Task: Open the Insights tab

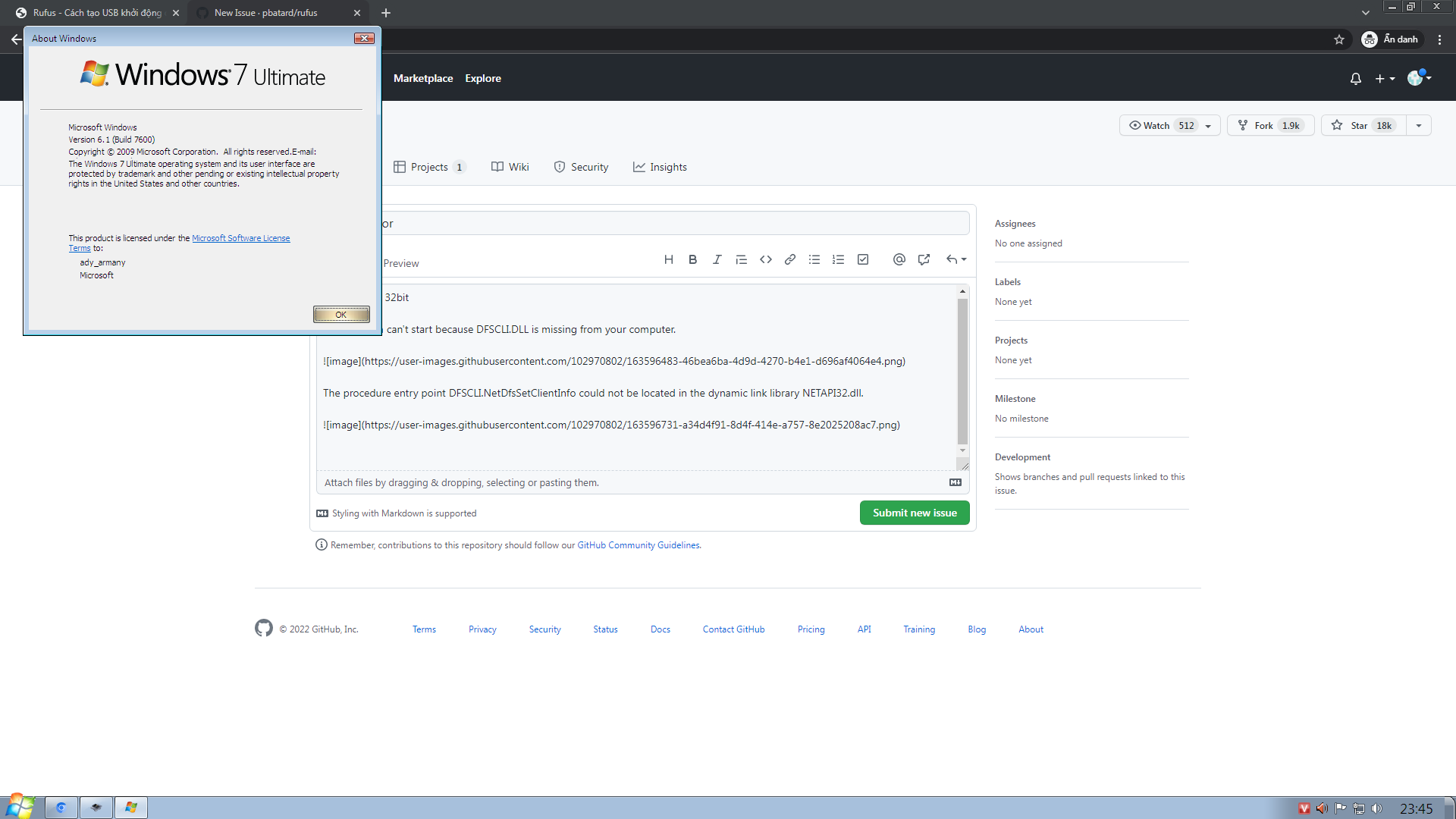Action: [660, 167]
